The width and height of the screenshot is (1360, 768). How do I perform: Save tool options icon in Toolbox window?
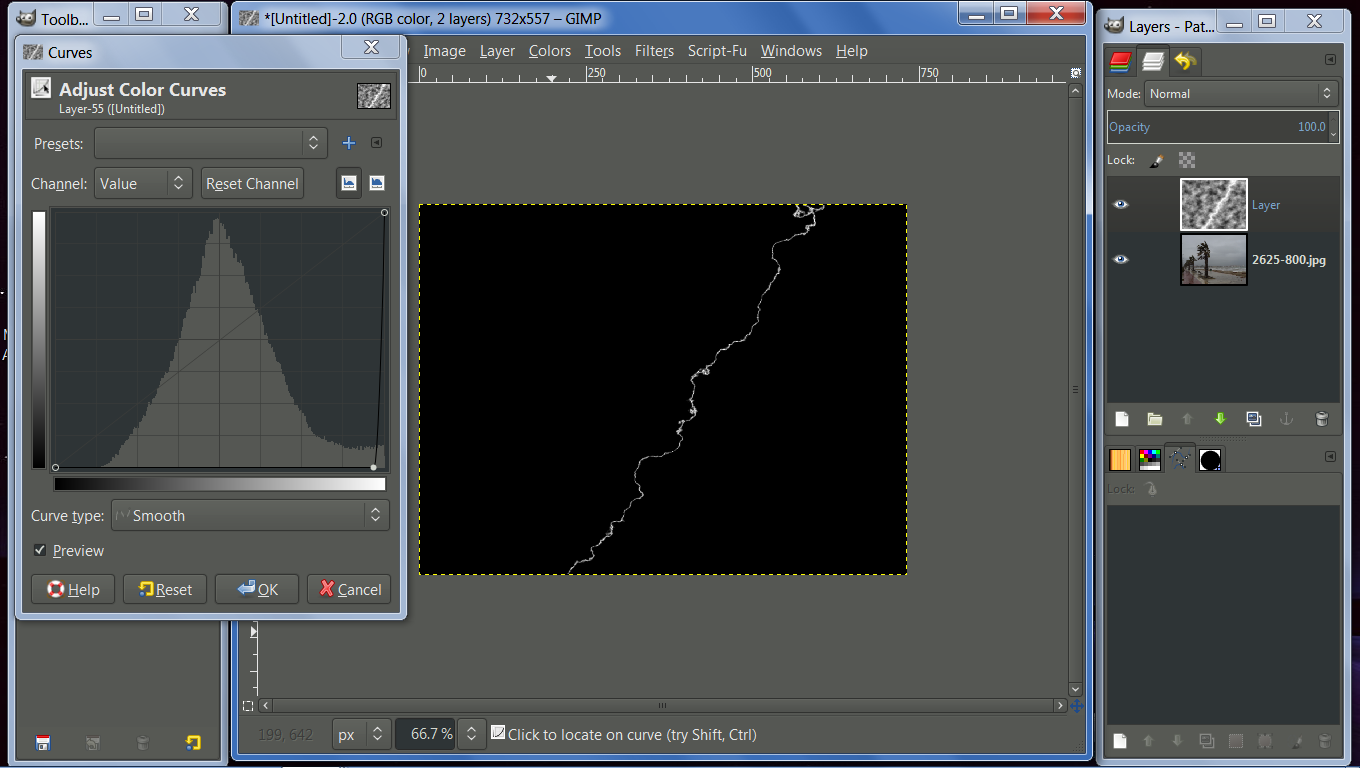click(43, 743)
